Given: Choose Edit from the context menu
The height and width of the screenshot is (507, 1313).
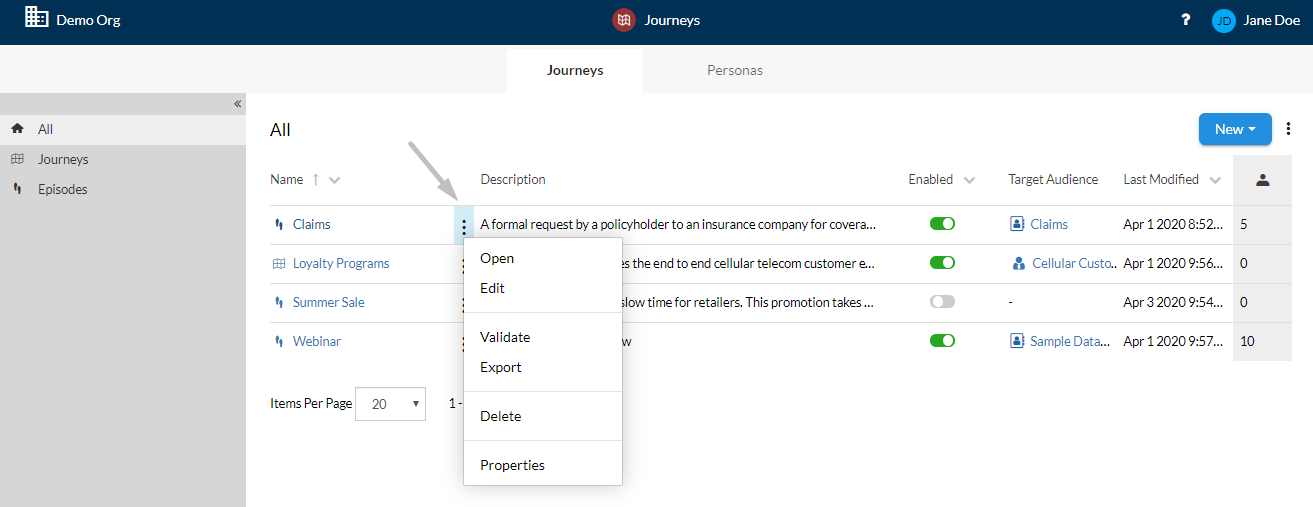Looking at the screenshot, I should point(543,288).
